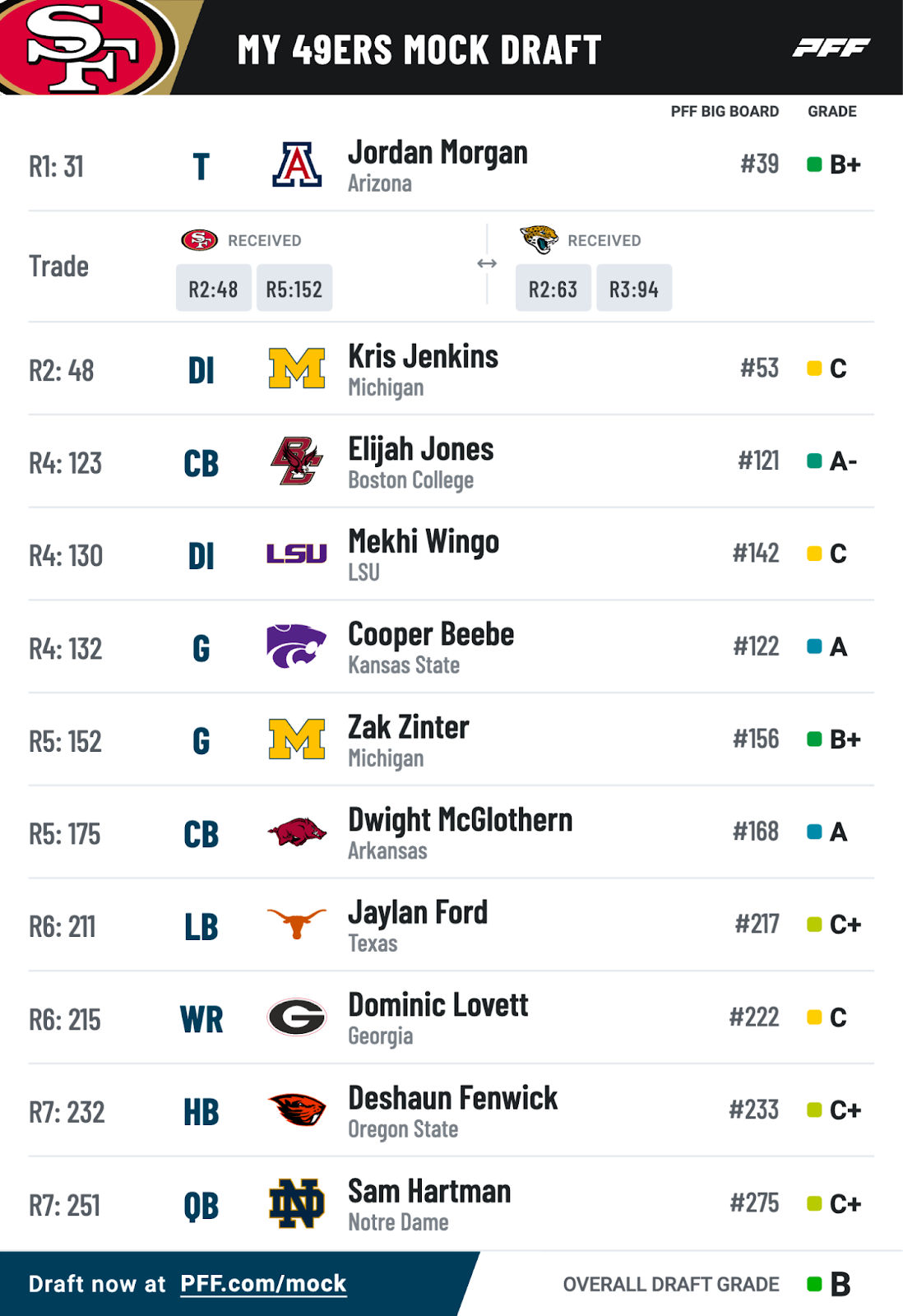The height and width of the screenshot is (1316, 903).
Task: Click the Georgia Bulldogs logo
Action: [297, 1017]
